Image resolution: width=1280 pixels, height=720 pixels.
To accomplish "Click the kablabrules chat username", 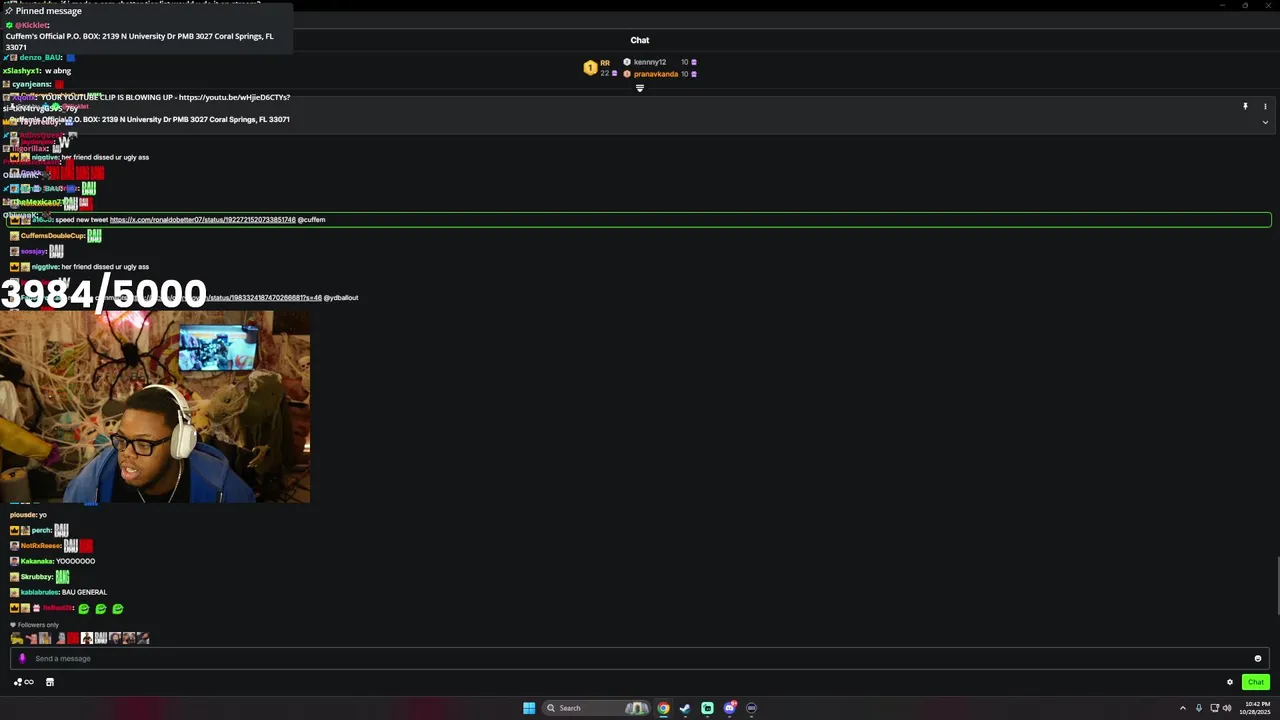I will coord(39,592).
